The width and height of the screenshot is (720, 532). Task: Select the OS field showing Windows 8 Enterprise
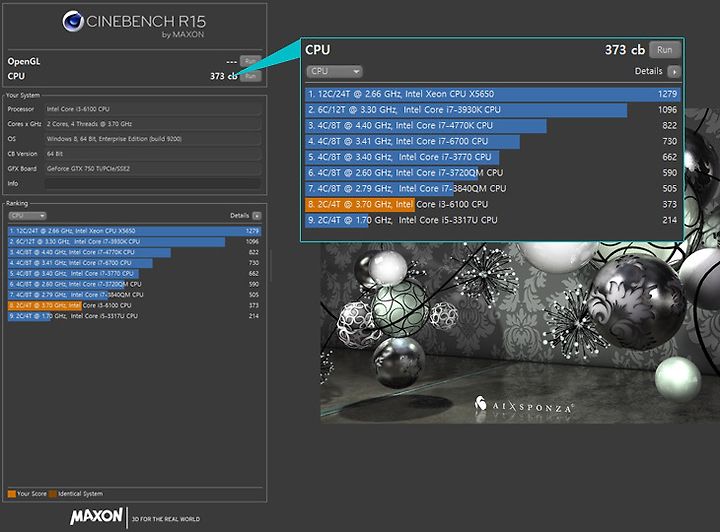[153, 139]
